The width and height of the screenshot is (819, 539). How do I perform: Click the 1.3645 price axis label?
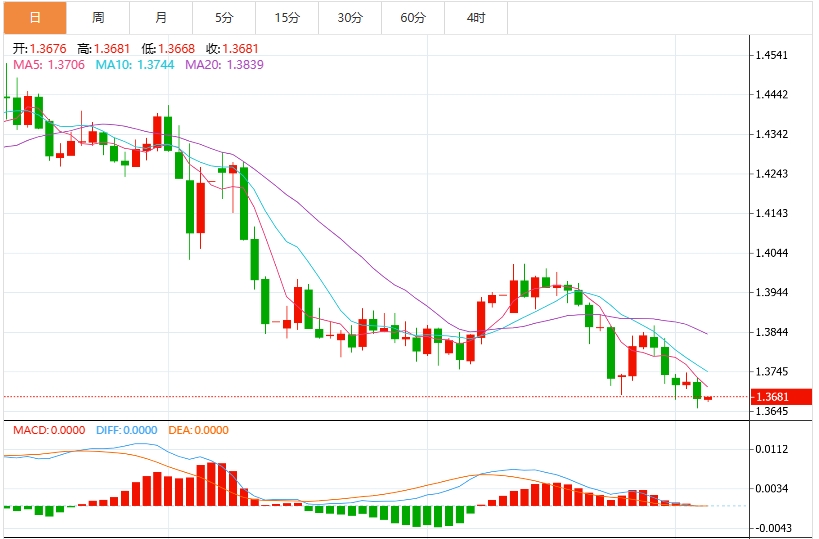tap(772, 411)
